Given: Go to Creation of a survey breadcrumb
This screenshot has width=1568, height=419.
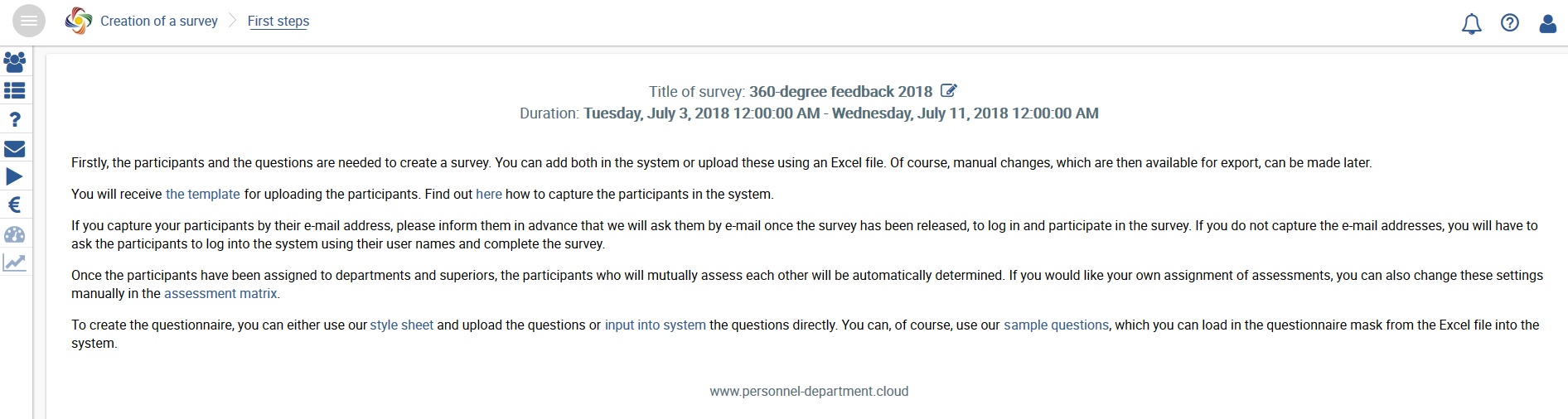Looking at the screenshot, I should (x=158, y=22).
